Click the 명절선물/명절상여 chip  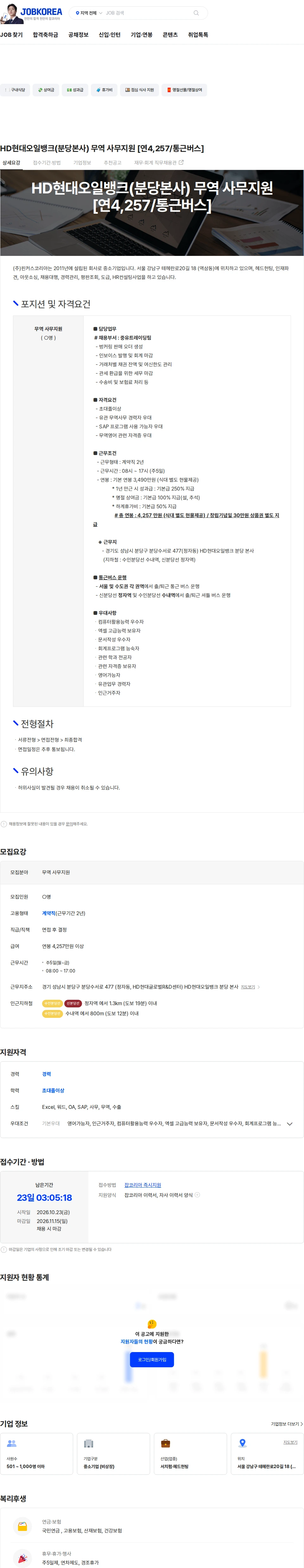click(184, 90)
